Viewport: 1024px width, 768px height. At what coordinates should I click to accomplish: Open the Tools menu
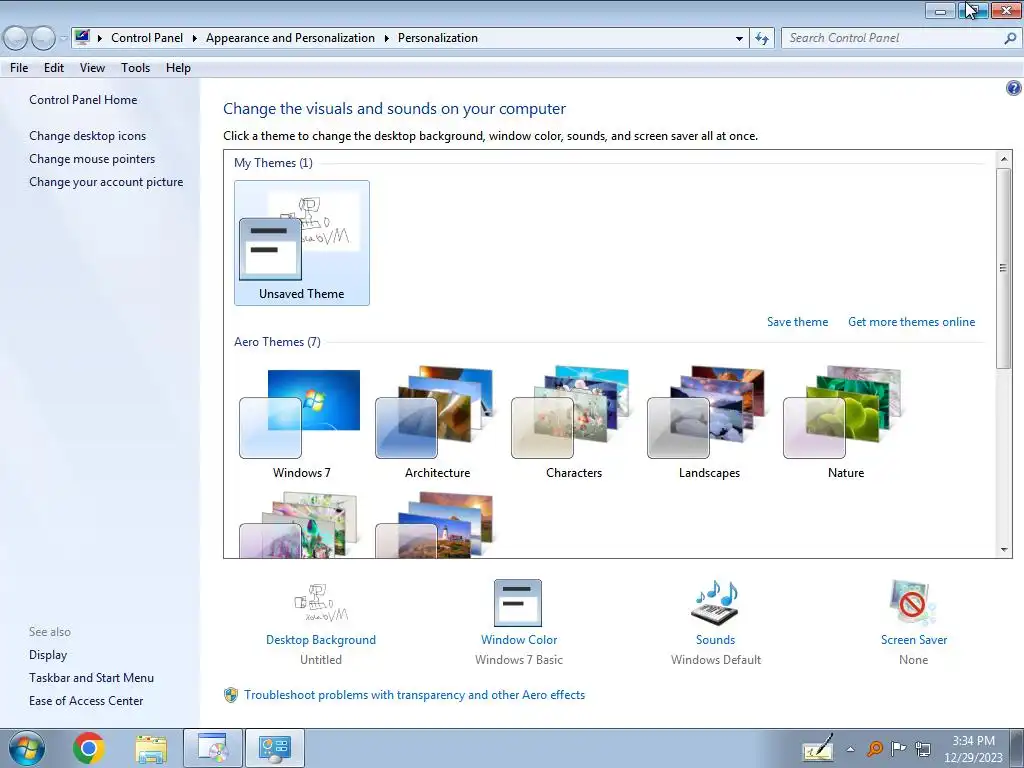point(135,68)
